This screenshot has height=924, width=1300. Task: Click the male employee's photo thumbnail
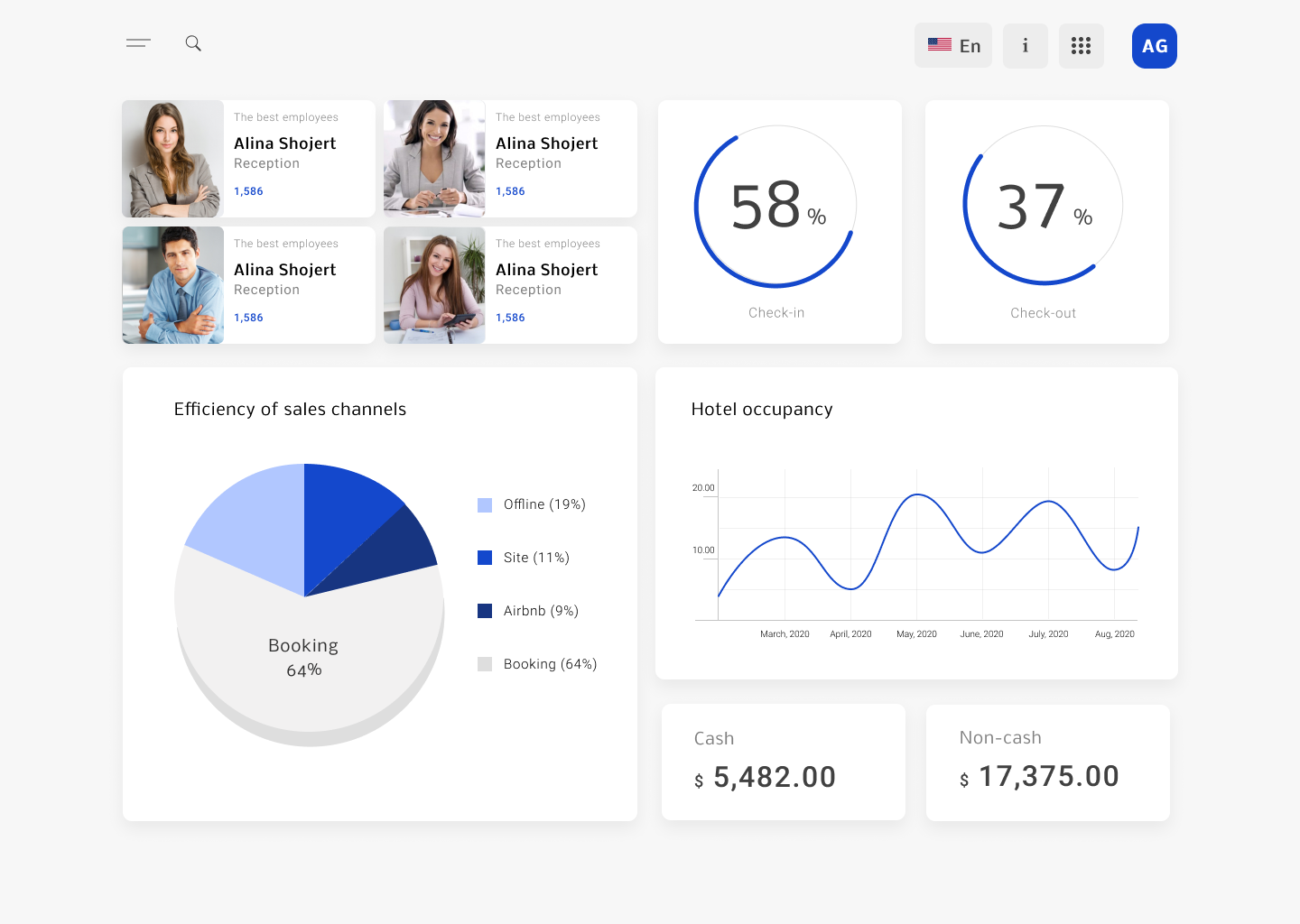click(x=172, y=285)
